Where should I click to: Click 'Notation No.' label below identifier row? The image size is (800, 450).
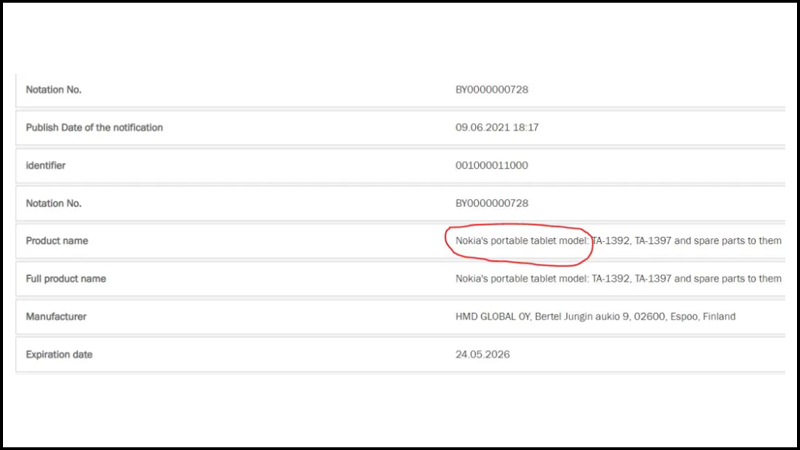[54, 203]
